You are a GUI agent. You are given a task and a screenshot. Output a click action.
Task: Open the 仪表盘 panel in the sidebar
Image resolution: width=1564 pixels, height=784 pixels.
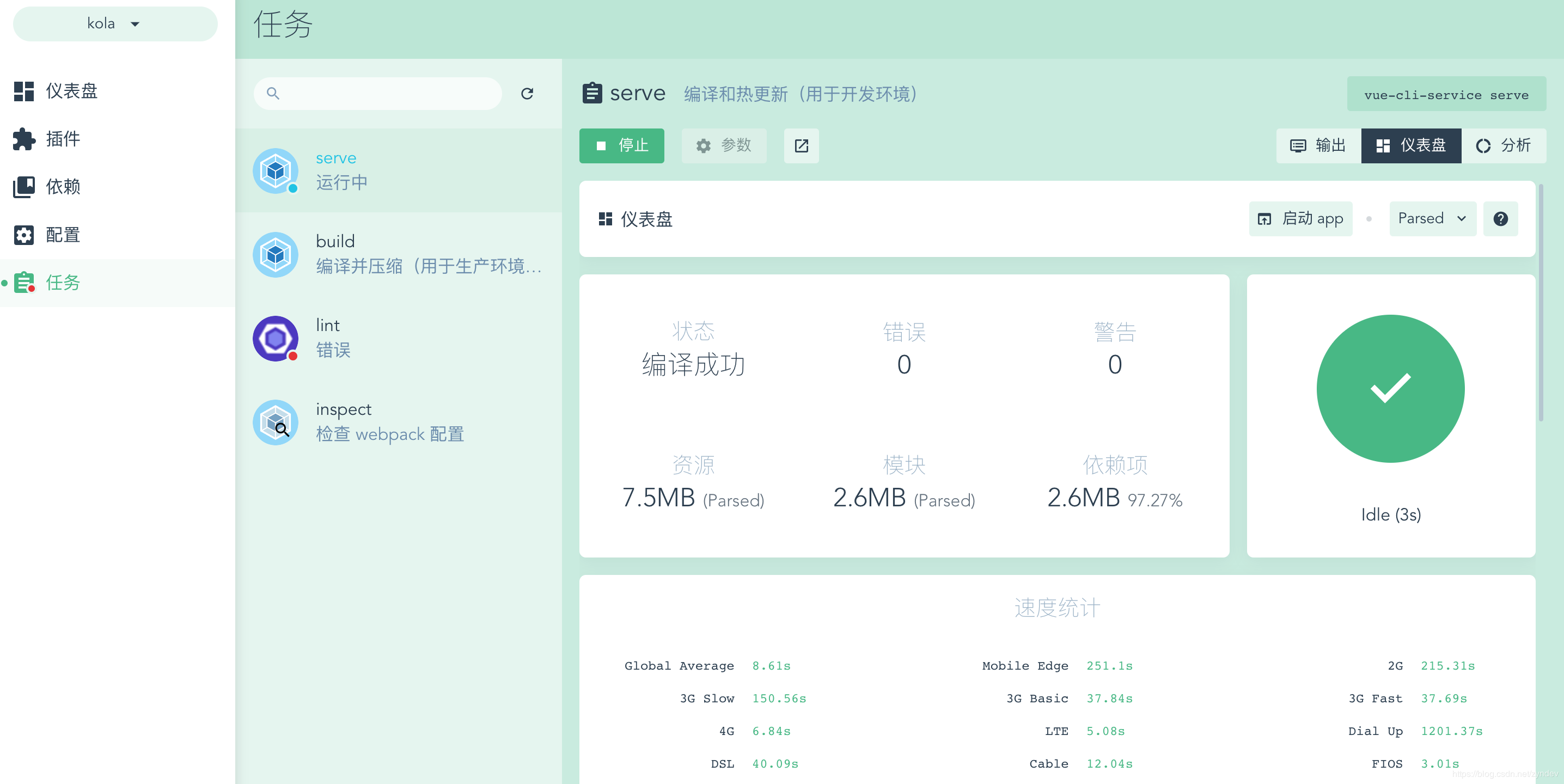[70, 91]
